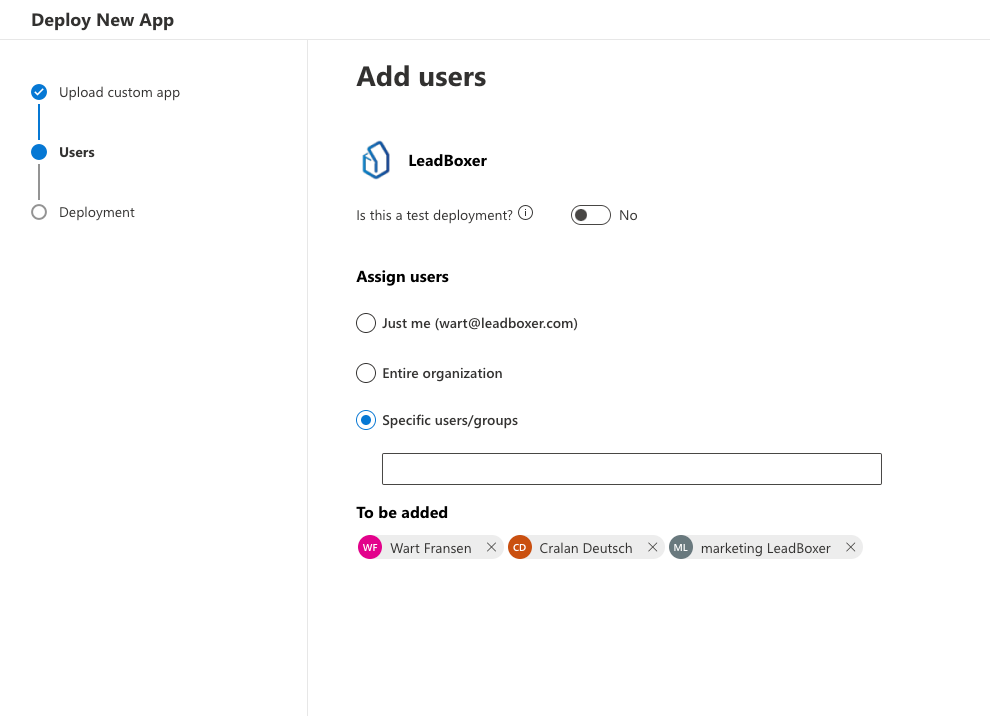Click the empty Deployment step circle
The width and height of the screenshot is (990, 716).
39,212
